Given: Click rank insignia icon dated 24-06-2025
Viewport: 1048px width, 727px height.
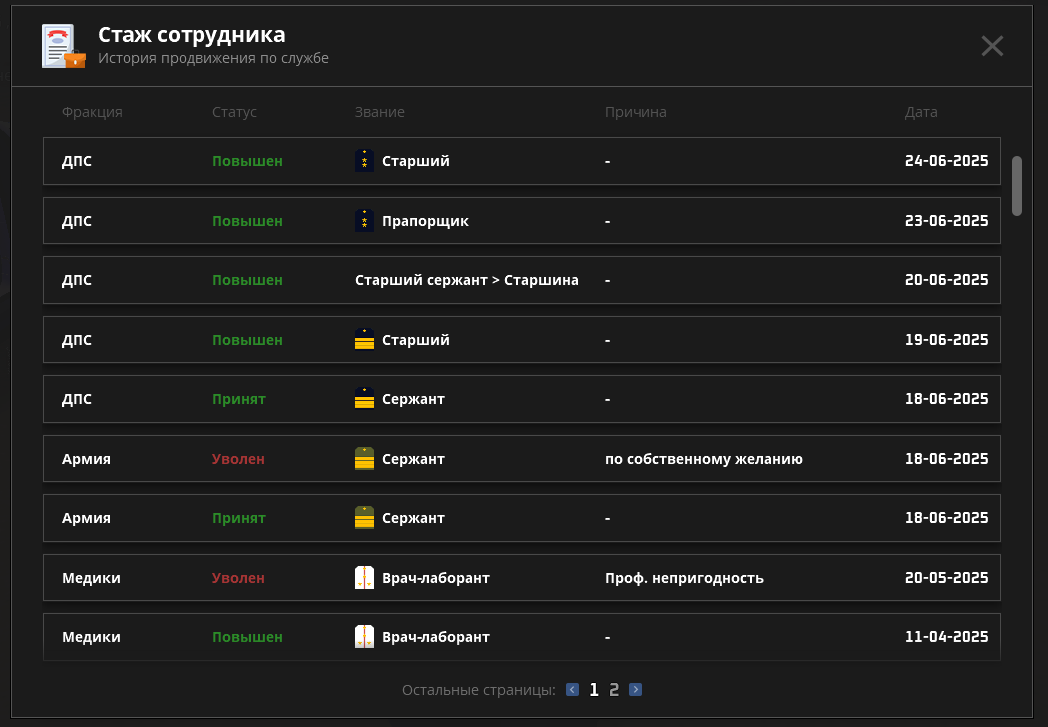Looking at the screenshot, I should pyautogui.click(x=365, y=161).
